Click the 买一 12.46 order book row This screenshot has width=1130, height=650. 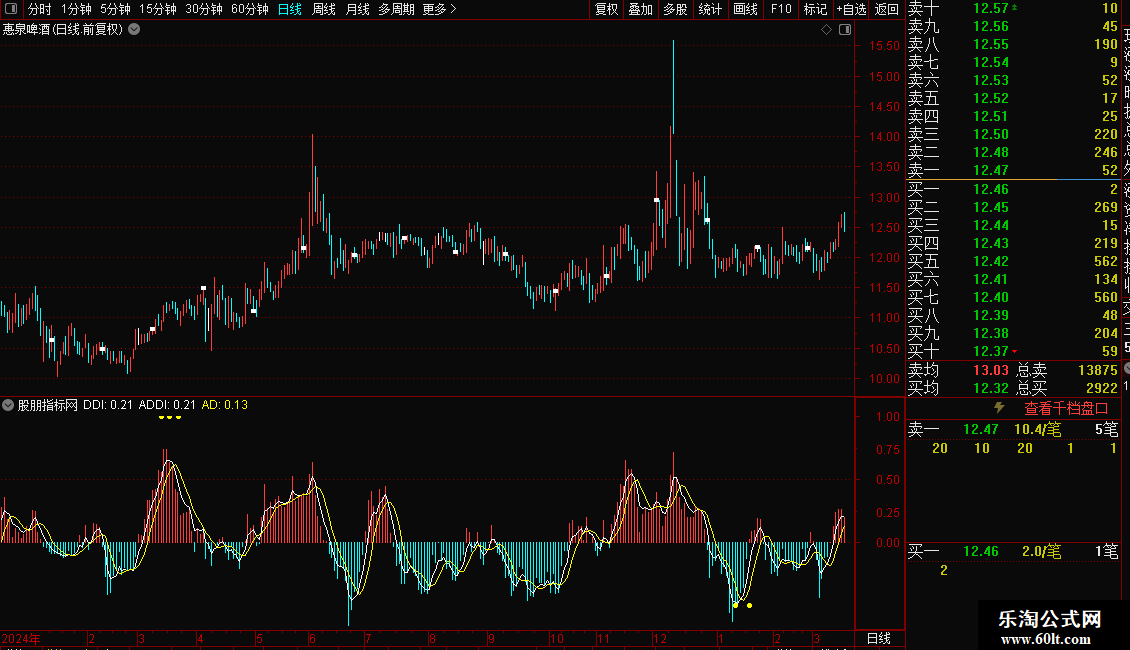[x=1013, y=189]
